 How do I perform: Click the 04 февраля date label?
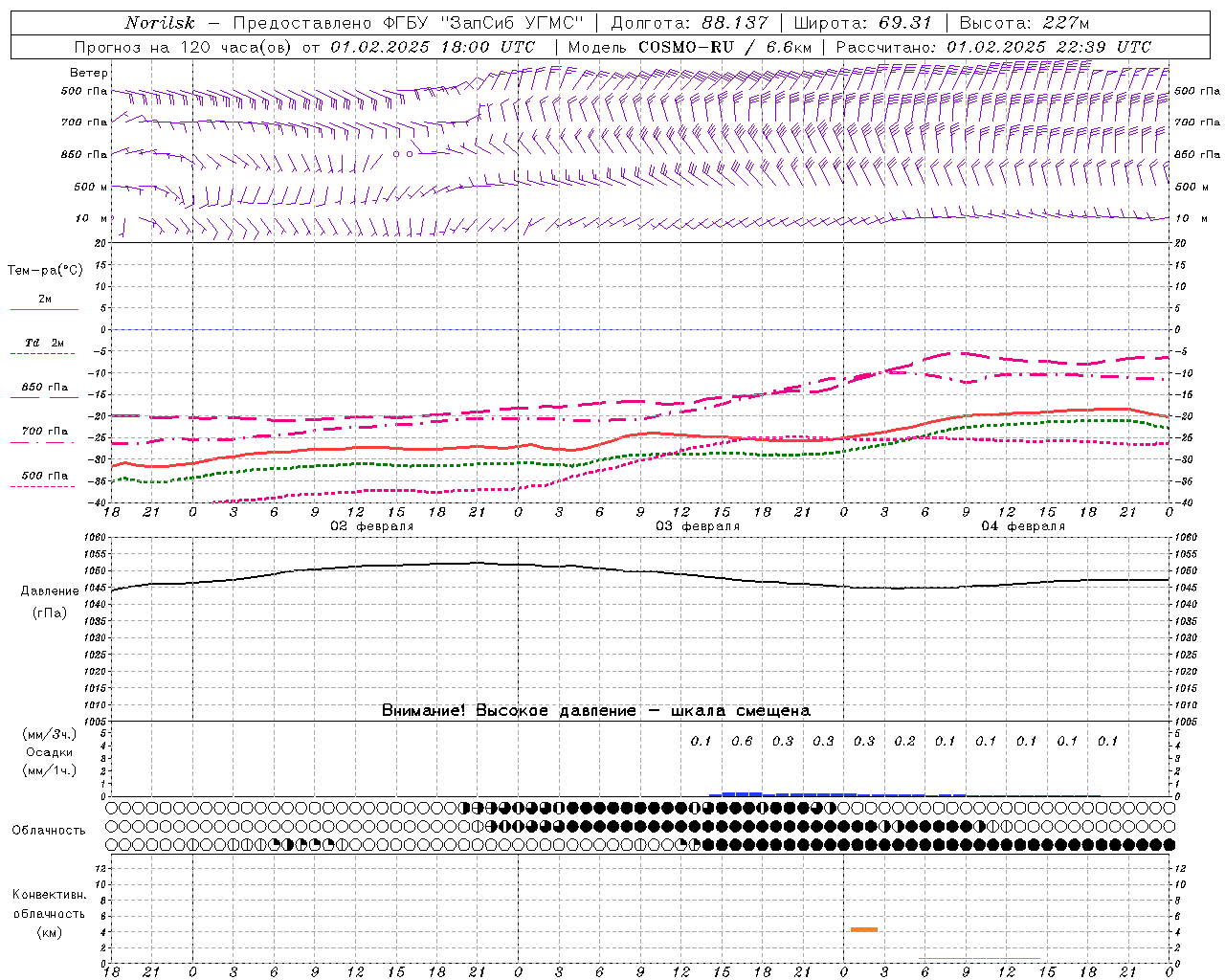1023,526
